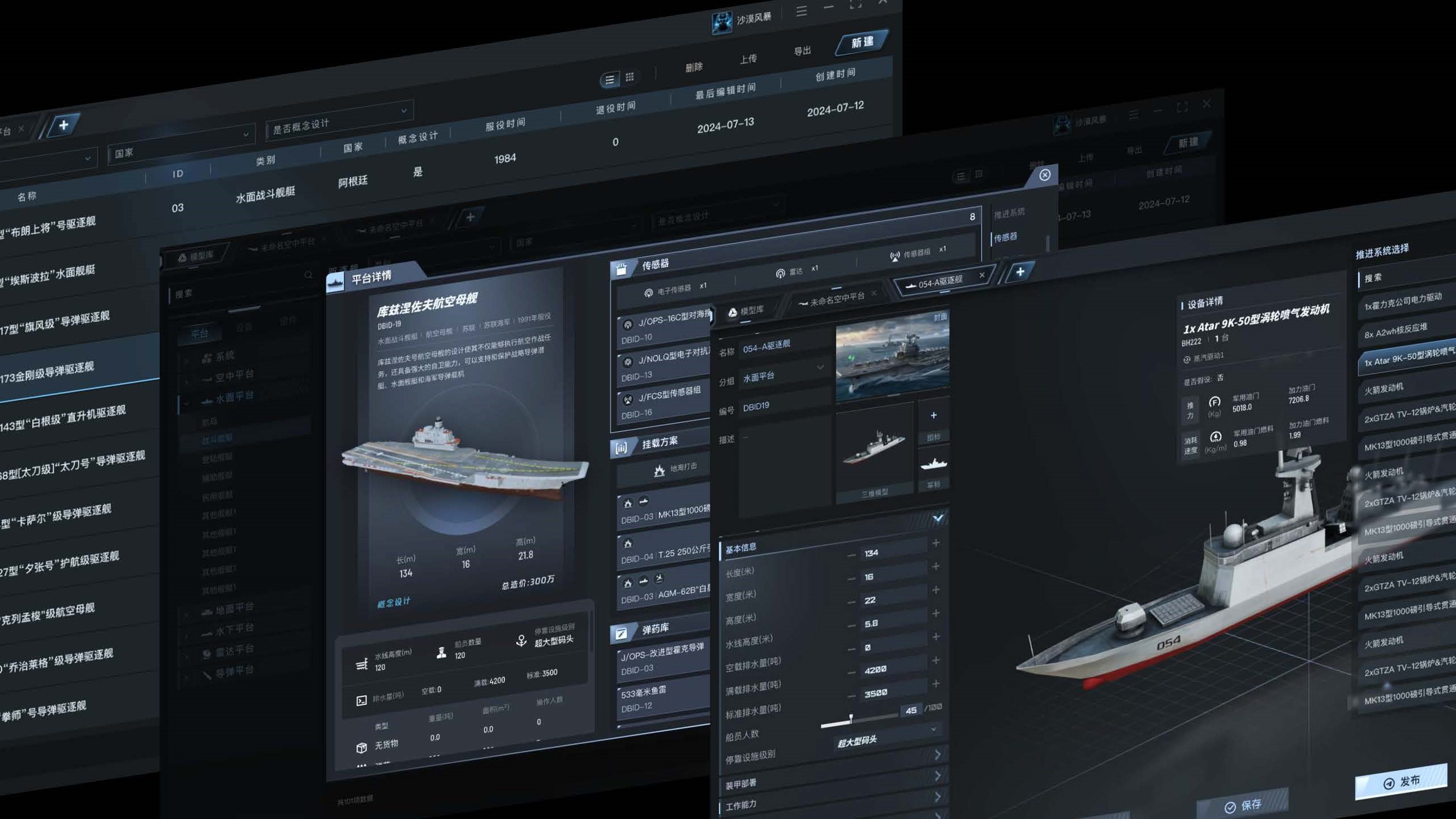Click the 45 value box of slider
Screen dimensions: 1456x819
911,710
